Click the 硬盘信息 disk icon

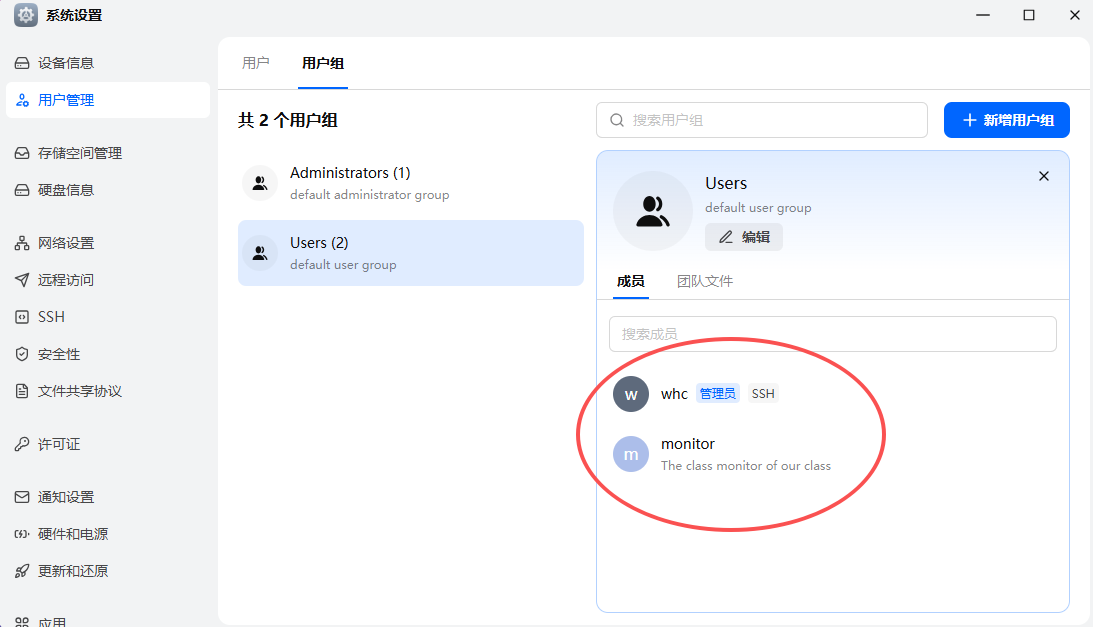[x=22, y=190]
